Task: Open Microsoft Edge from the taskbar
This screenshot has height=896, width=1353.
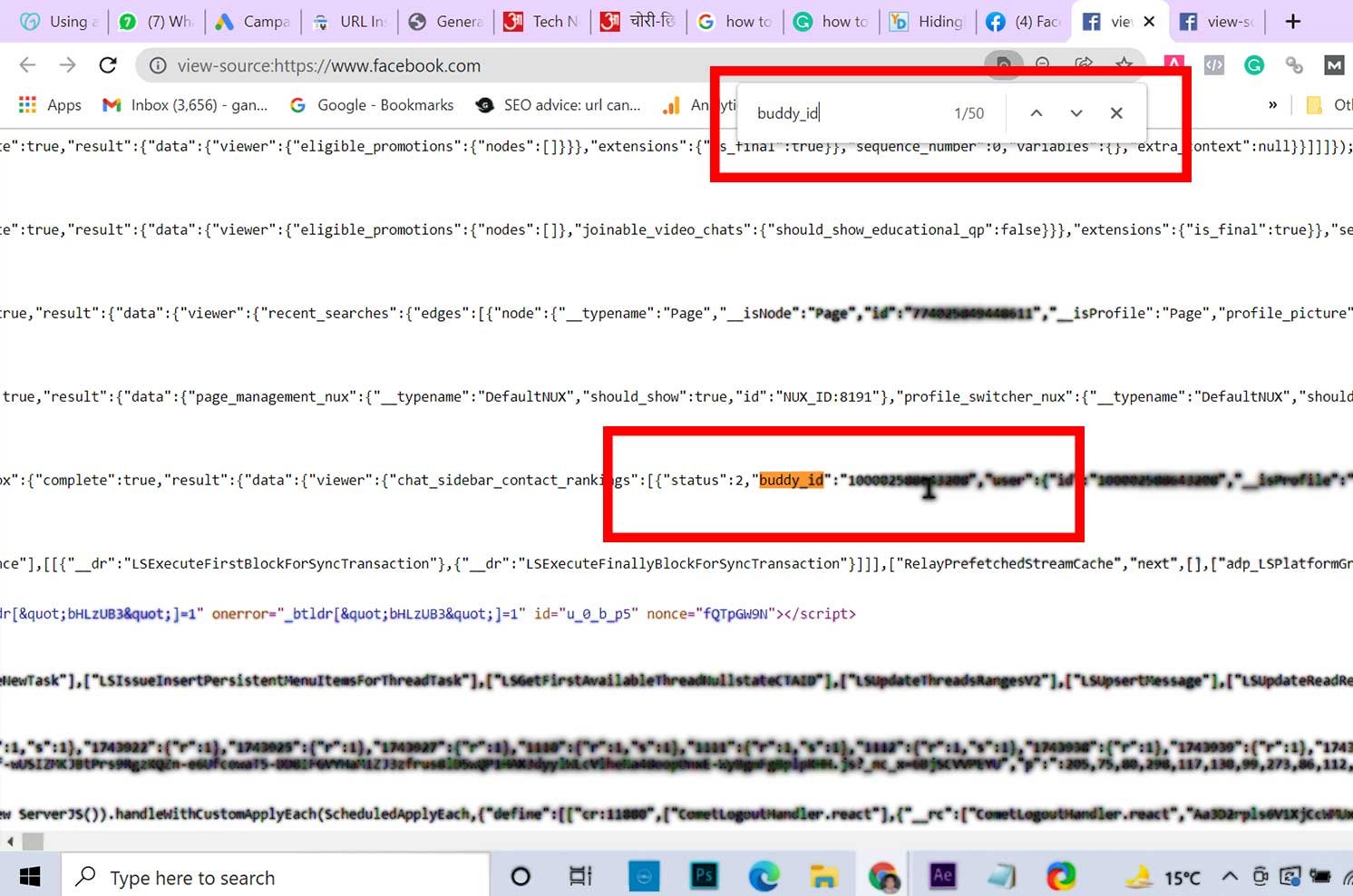Action: pyautogui.click(x=764, y=876)
